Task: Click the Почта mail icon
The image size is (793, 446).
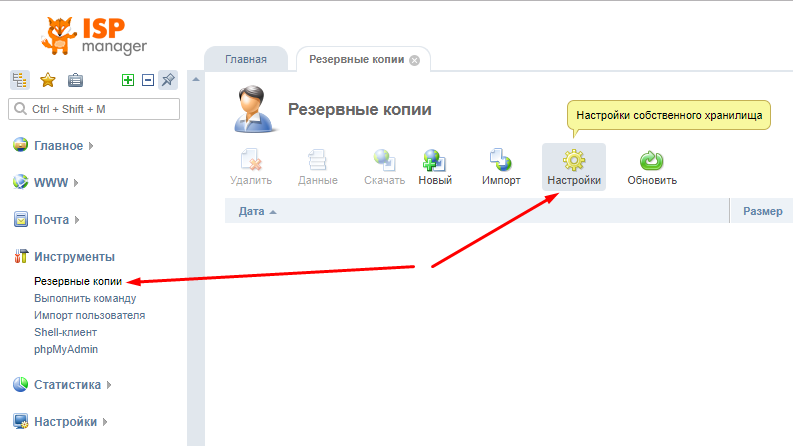Action: pos(20,219)
